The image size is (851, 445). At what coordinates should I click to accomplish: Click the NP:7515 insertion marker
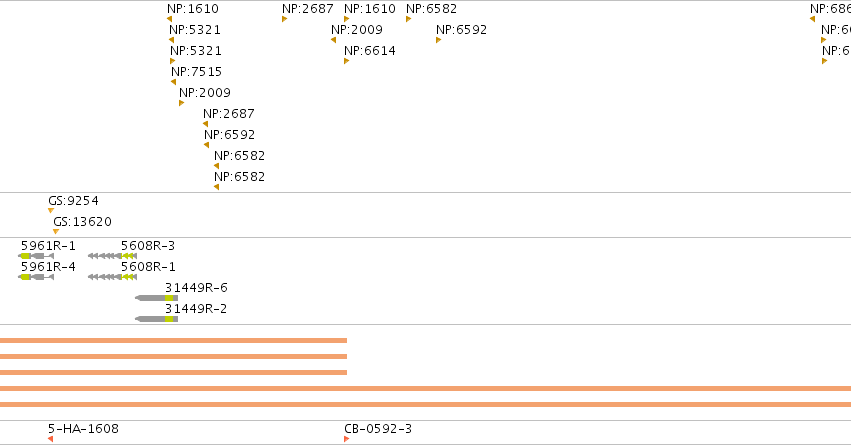pos(174,82)
